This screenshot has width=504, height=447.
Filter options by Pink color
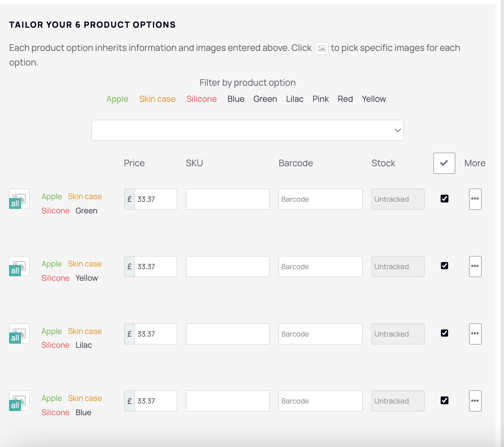click(320, 99)
